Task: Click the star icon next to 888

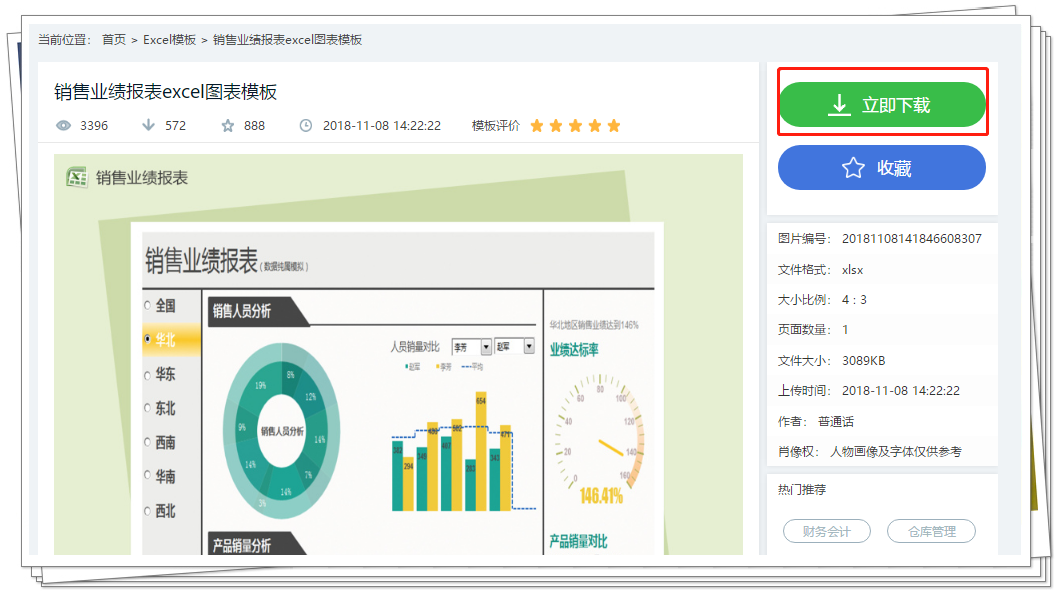Action: coord(227,124)
